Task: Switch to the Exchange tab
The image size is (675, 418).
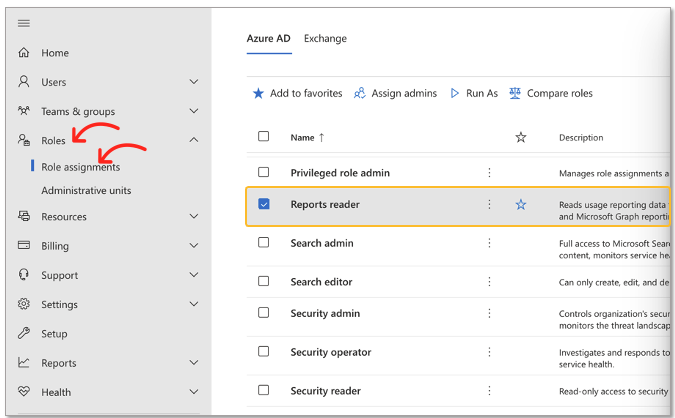Action: coord(325,38)
